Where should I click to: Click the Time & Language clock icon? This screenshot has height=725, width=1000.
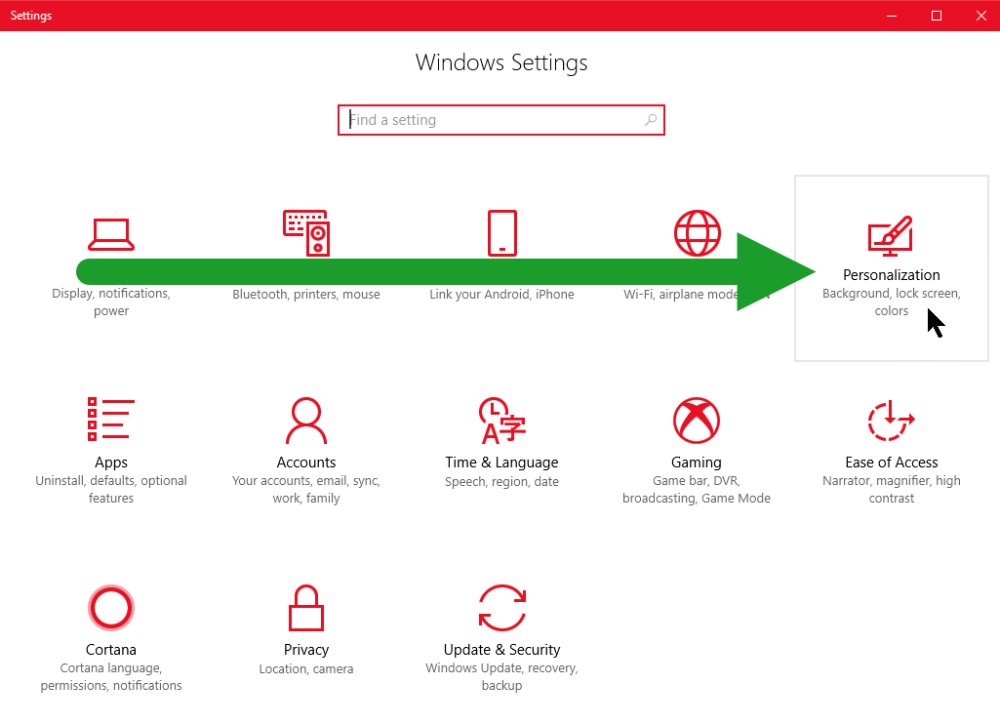[502, 420]
